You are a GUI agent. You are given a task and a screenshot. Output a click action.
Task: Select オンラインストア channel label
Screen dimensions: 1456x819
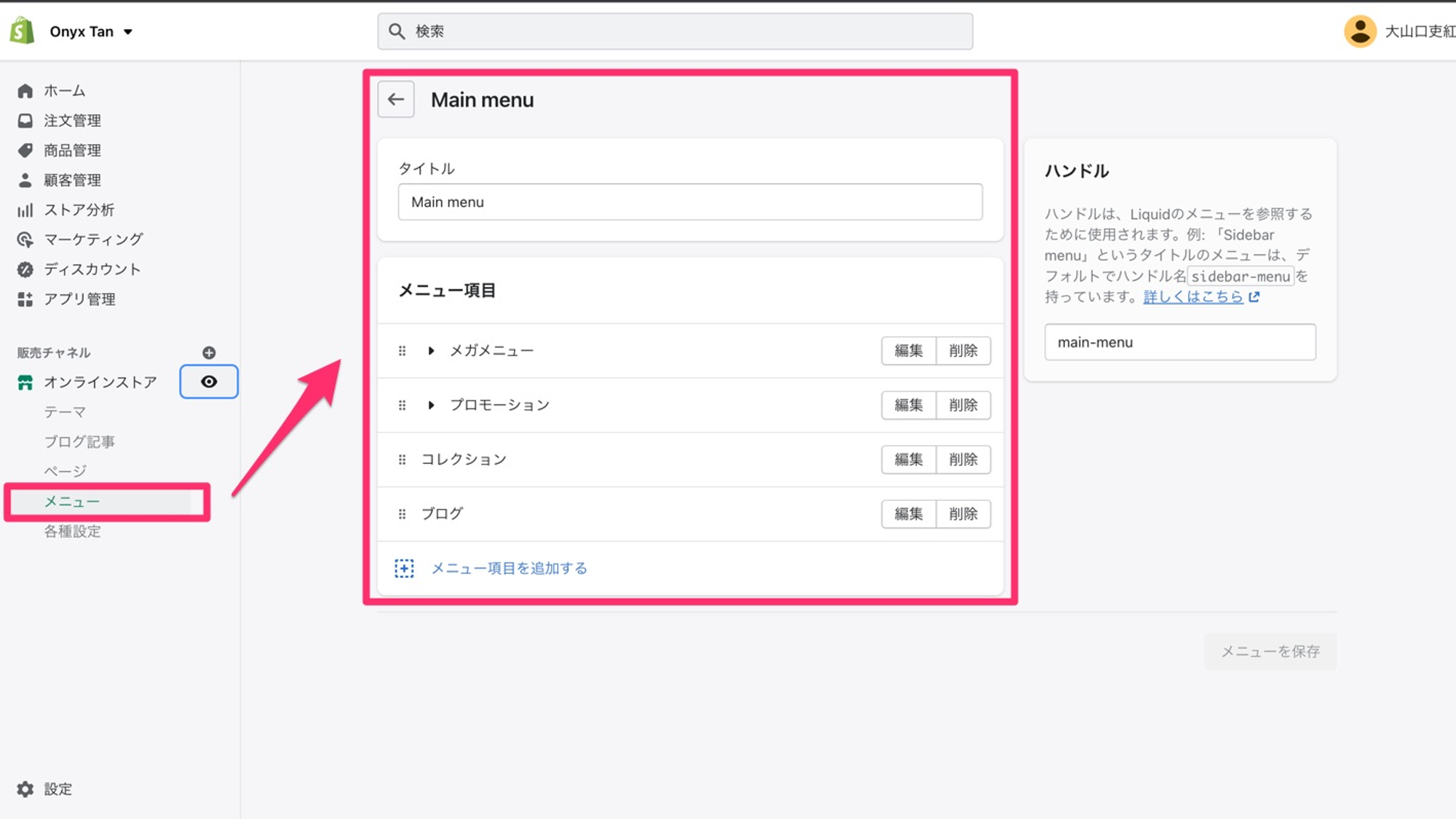coord(100,382)
